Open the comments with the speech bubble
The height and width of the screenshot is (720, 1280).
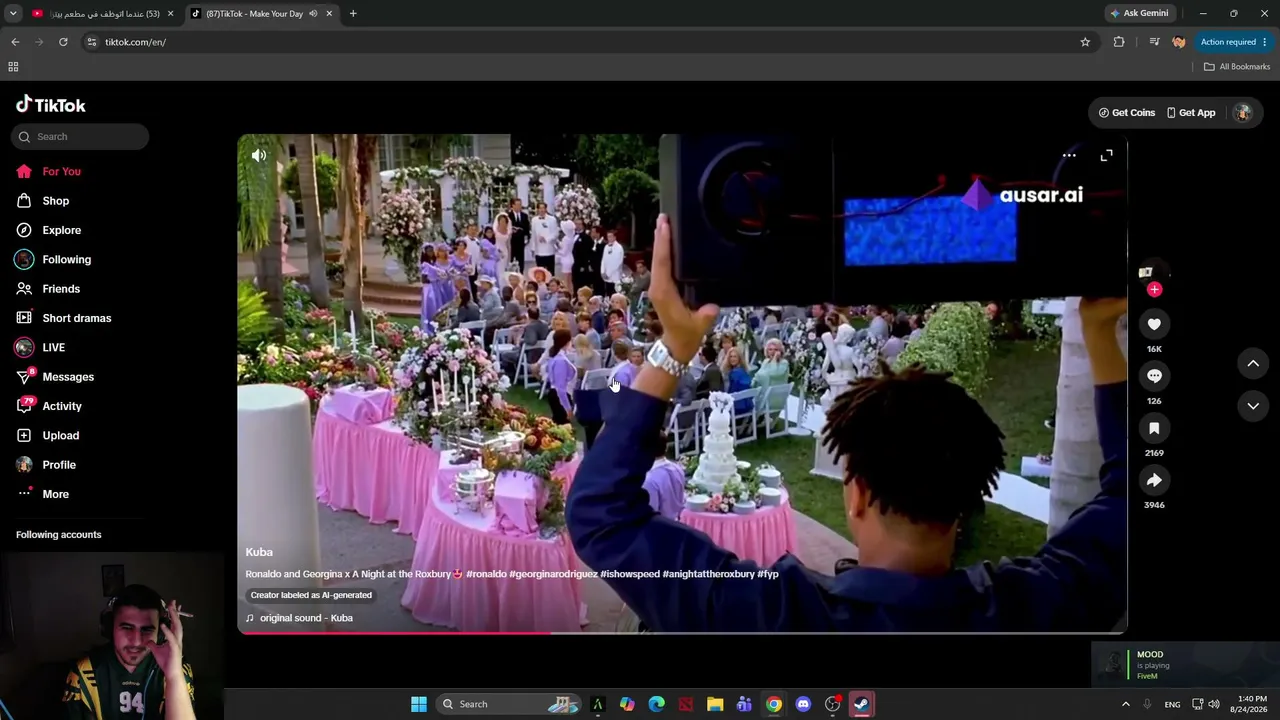pos(1154,376)
